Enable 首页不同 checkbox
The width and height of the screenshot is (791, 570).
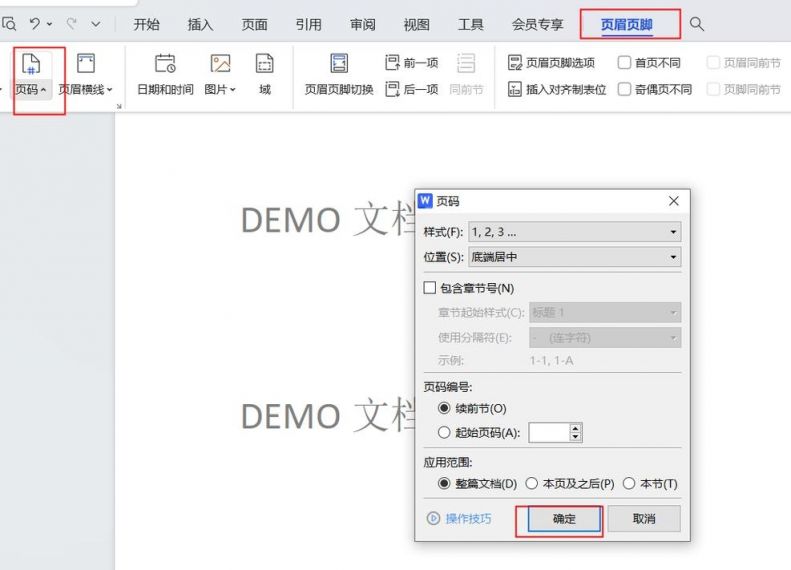point(624,63)
